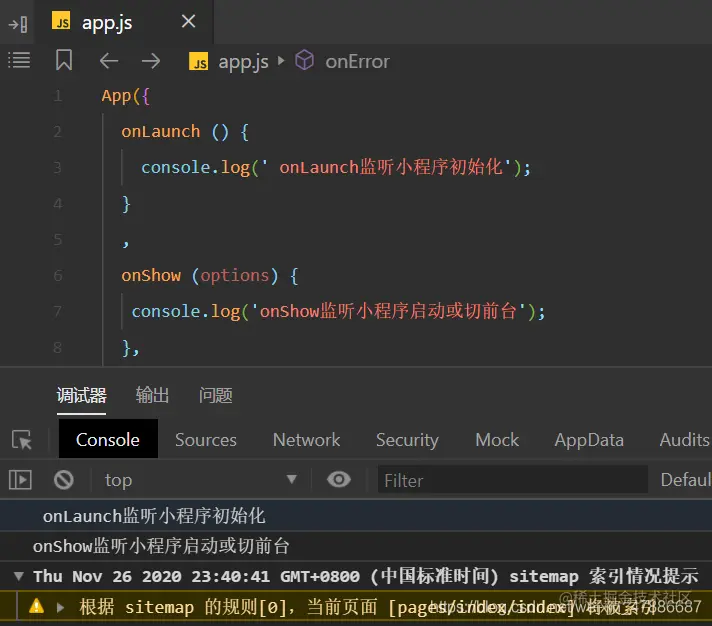Show the console sidebar panel icon

point(20,480)
